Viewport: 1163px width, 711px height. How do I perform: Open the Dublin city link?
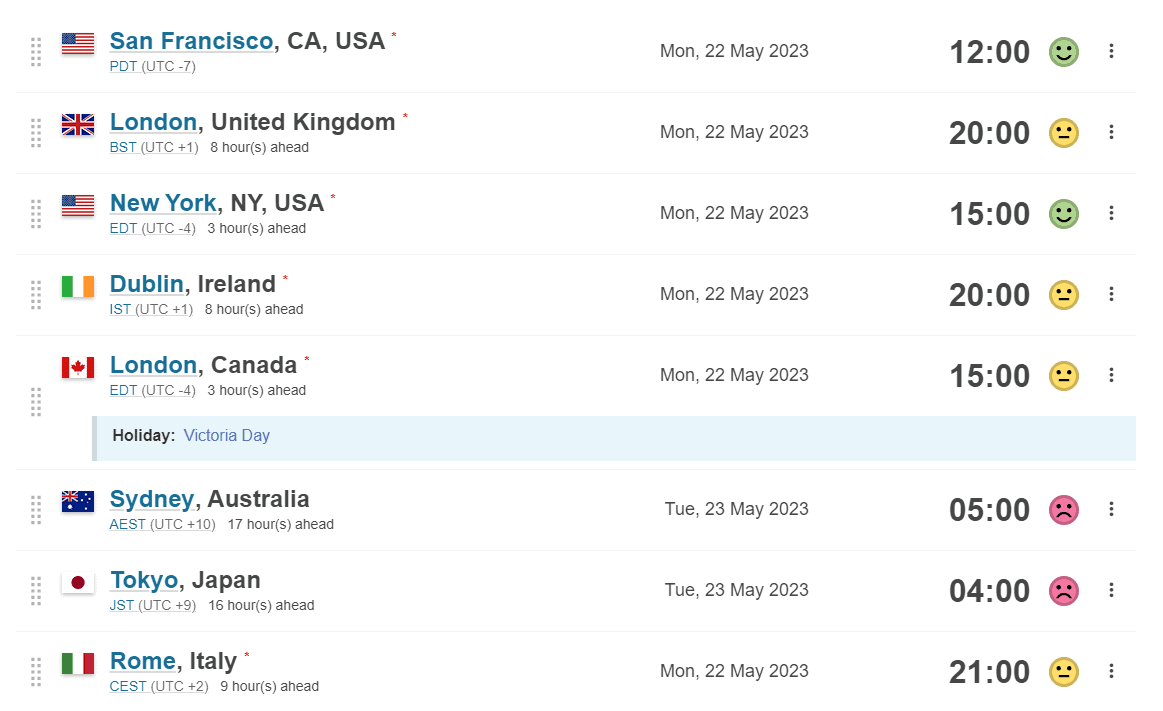click(146, 284)
